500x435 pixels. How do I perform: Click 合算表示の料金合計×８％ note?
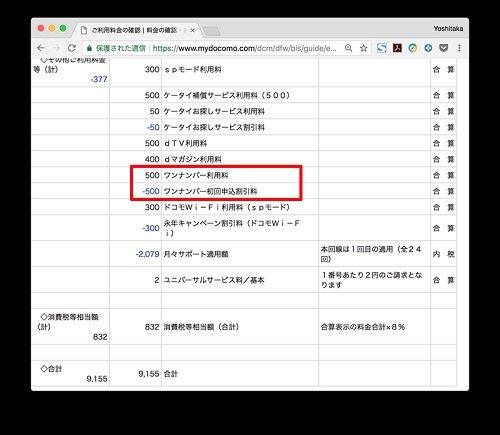(x=363, y=327)
